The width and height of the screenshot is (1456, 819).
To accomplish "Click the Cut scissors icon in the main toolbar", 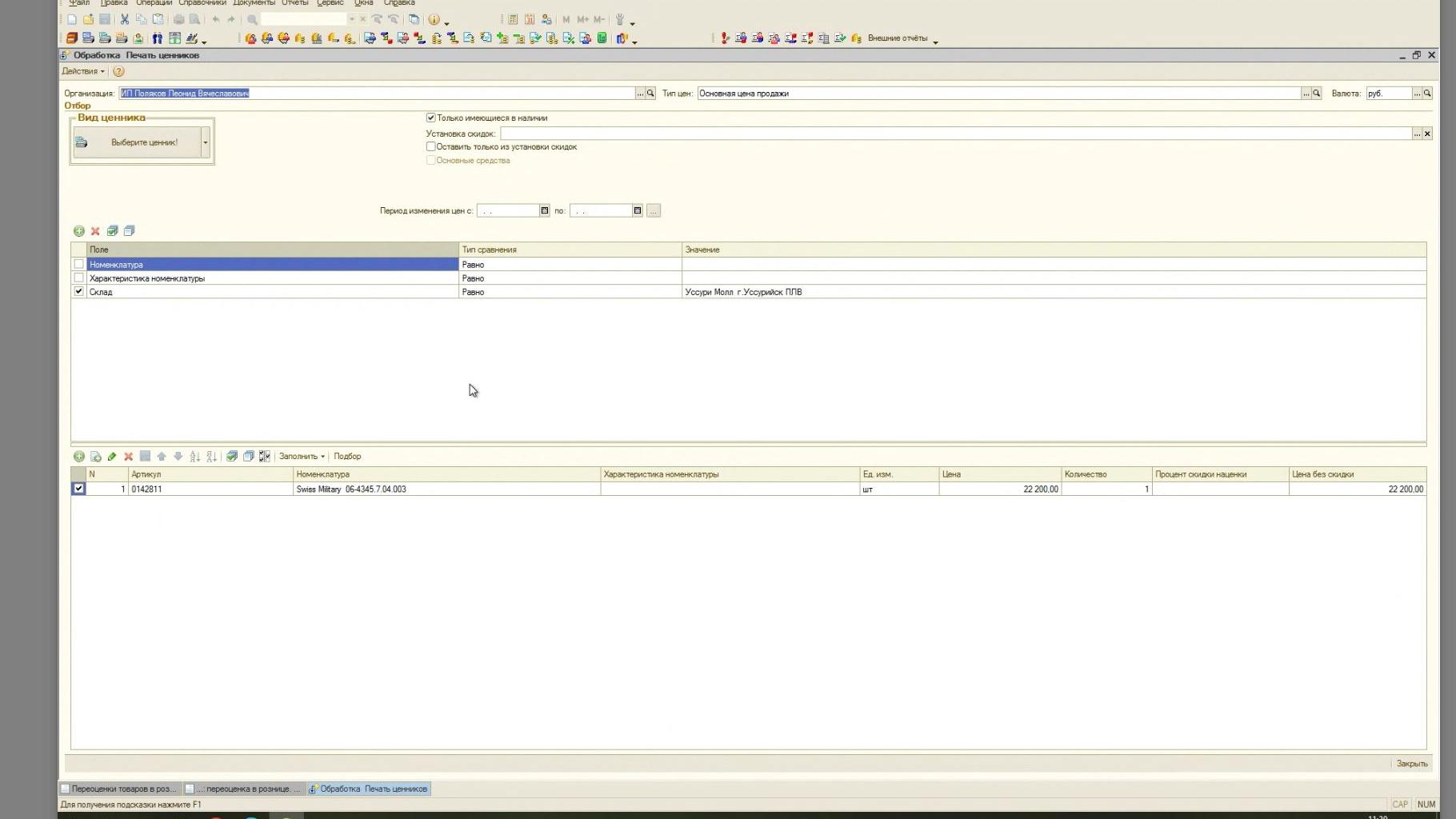I will coord(125,19).
